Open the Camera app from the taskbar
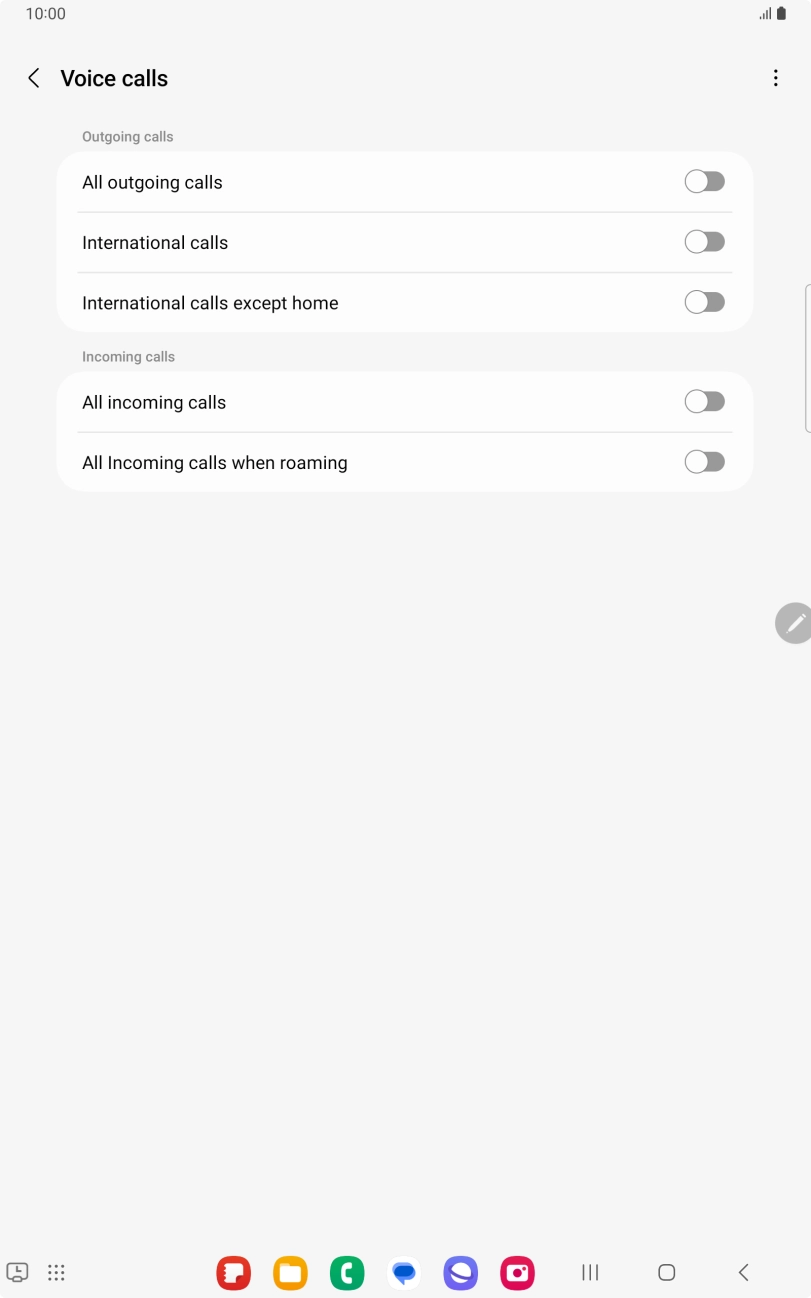811x1298 pixels. 517,1272
